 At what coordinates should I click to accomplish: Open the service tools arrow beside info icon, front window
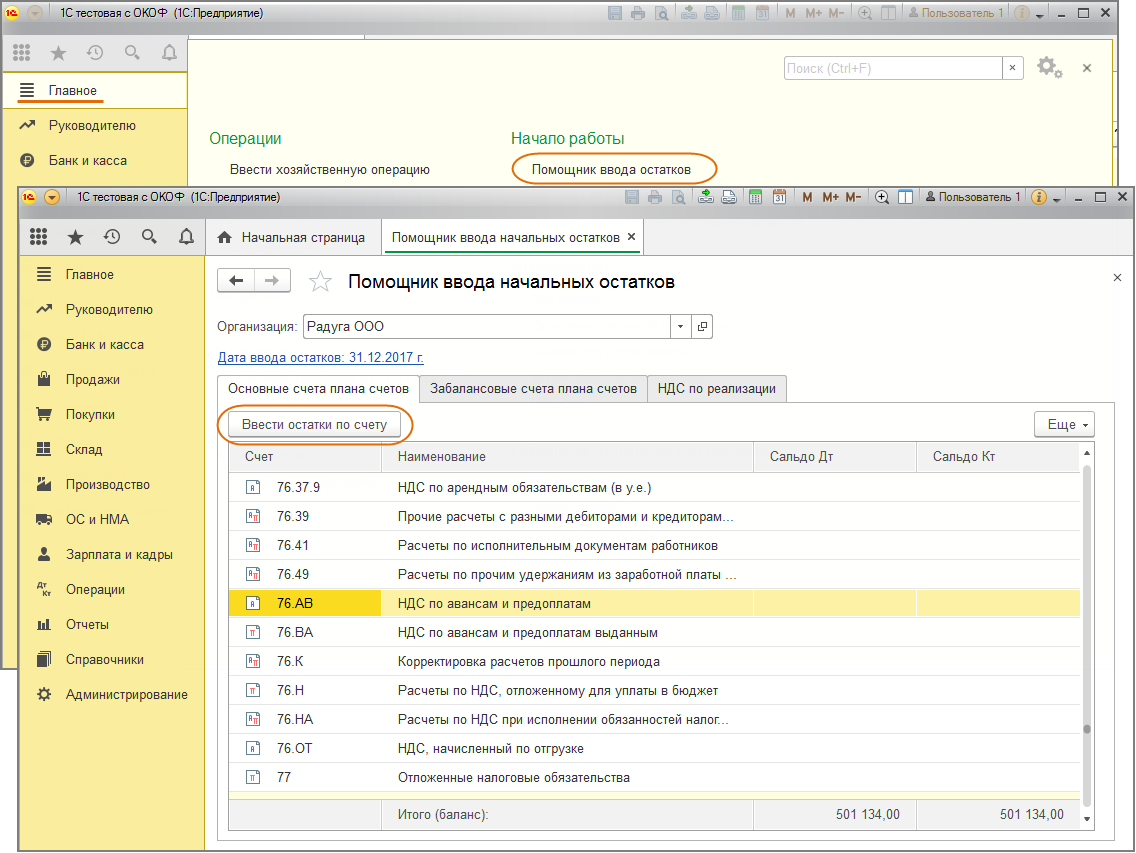(x=1057, y=199)
